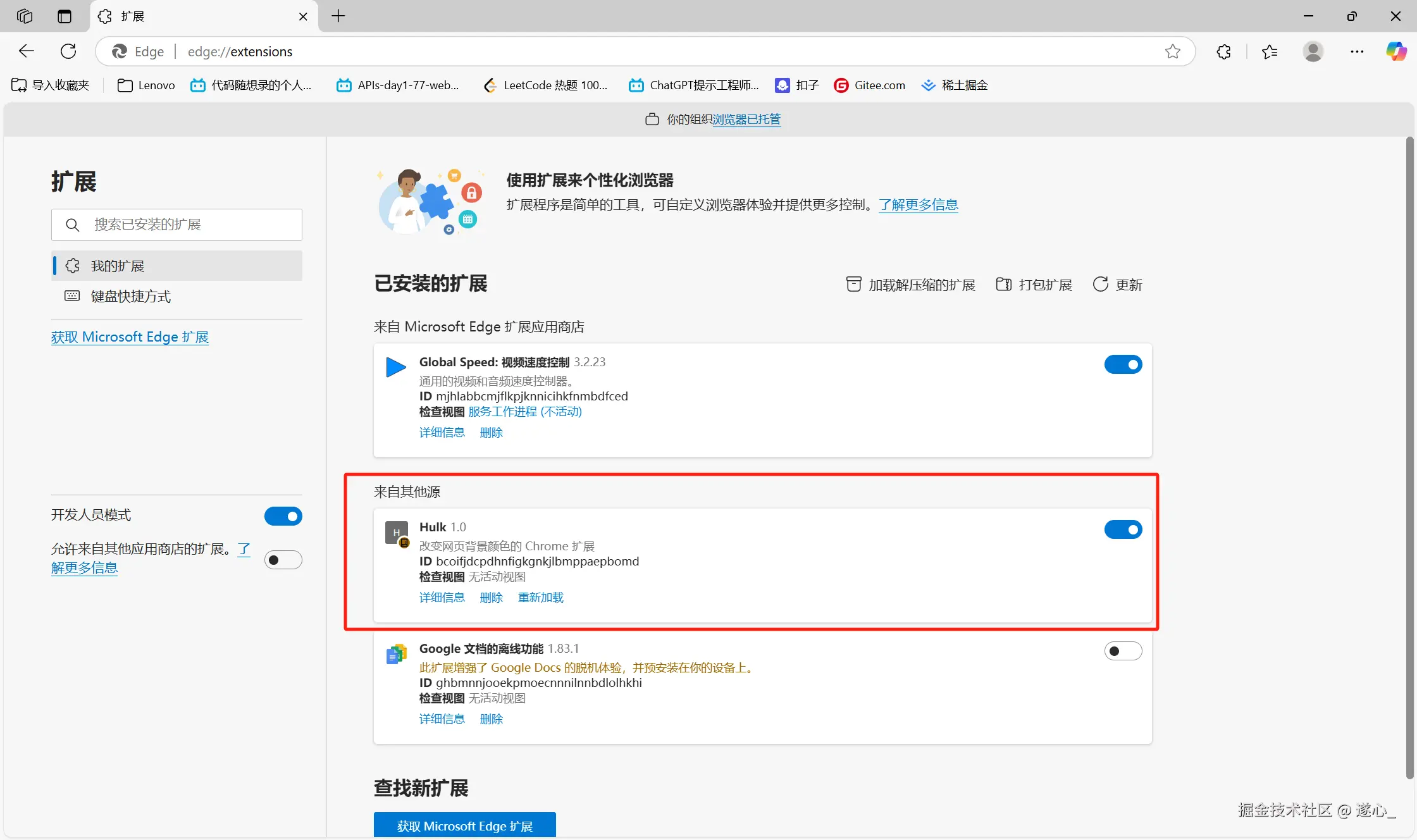Screen dimensions: 1417x840
Task: Click the Extensions puzzle icon in toolbar
Action: [x=1223, y=51]
